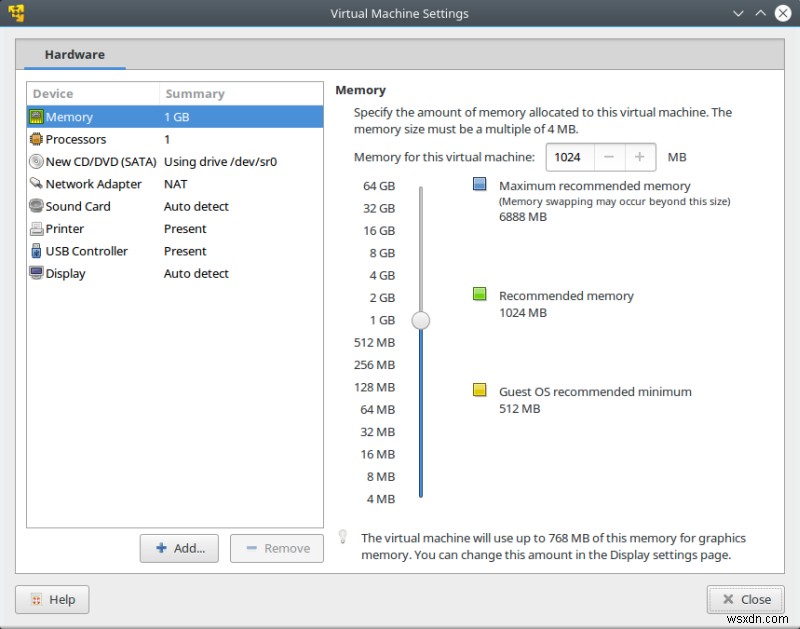
Task: Select the Processors row
Action: tap(120, 139)
